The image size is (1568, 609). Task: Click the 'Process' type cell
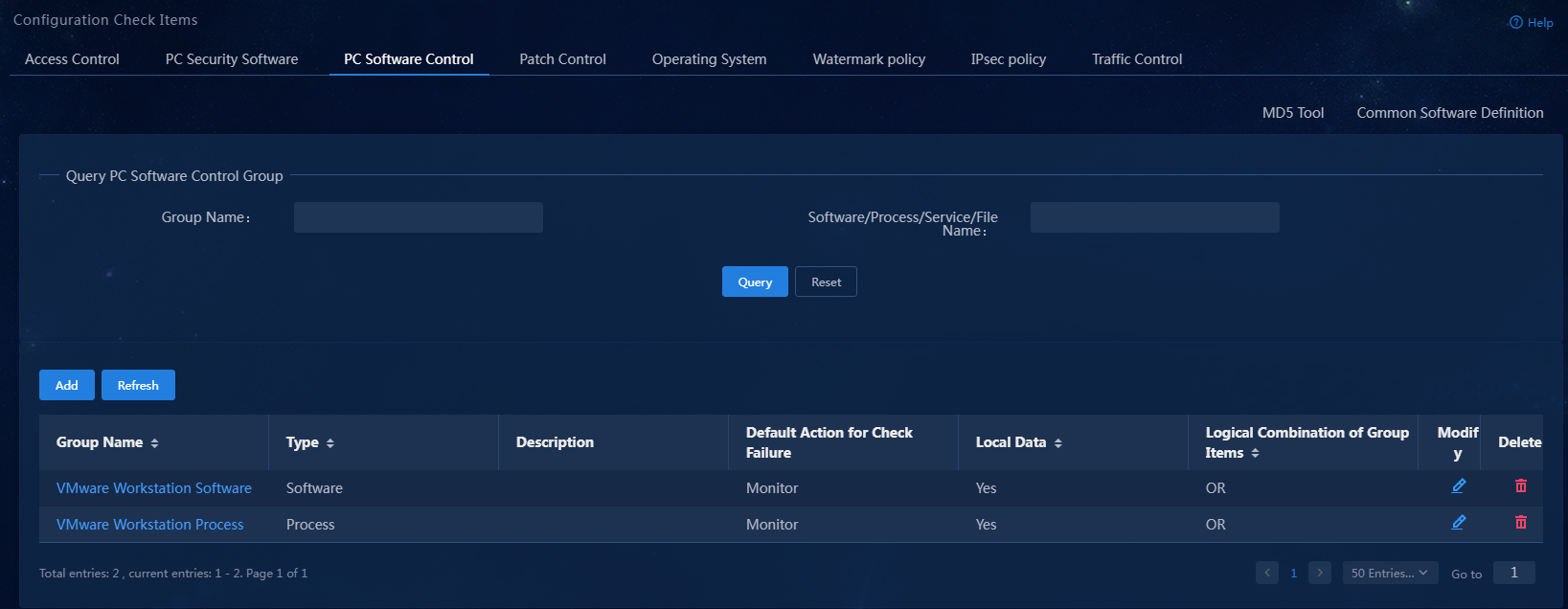click(310, 525)
